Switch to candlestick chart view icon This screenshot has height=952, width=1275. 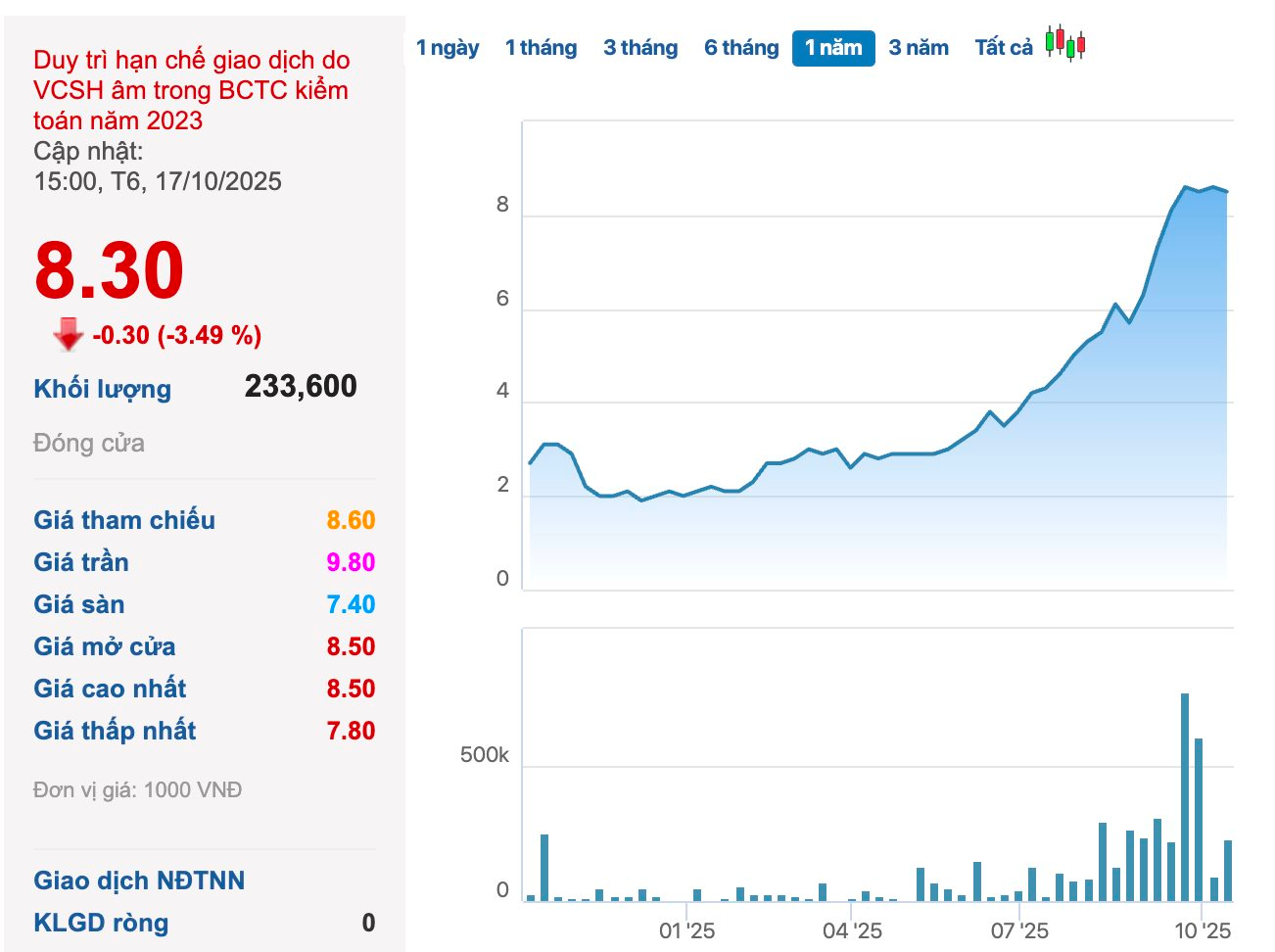click(x=1065, y=44)
